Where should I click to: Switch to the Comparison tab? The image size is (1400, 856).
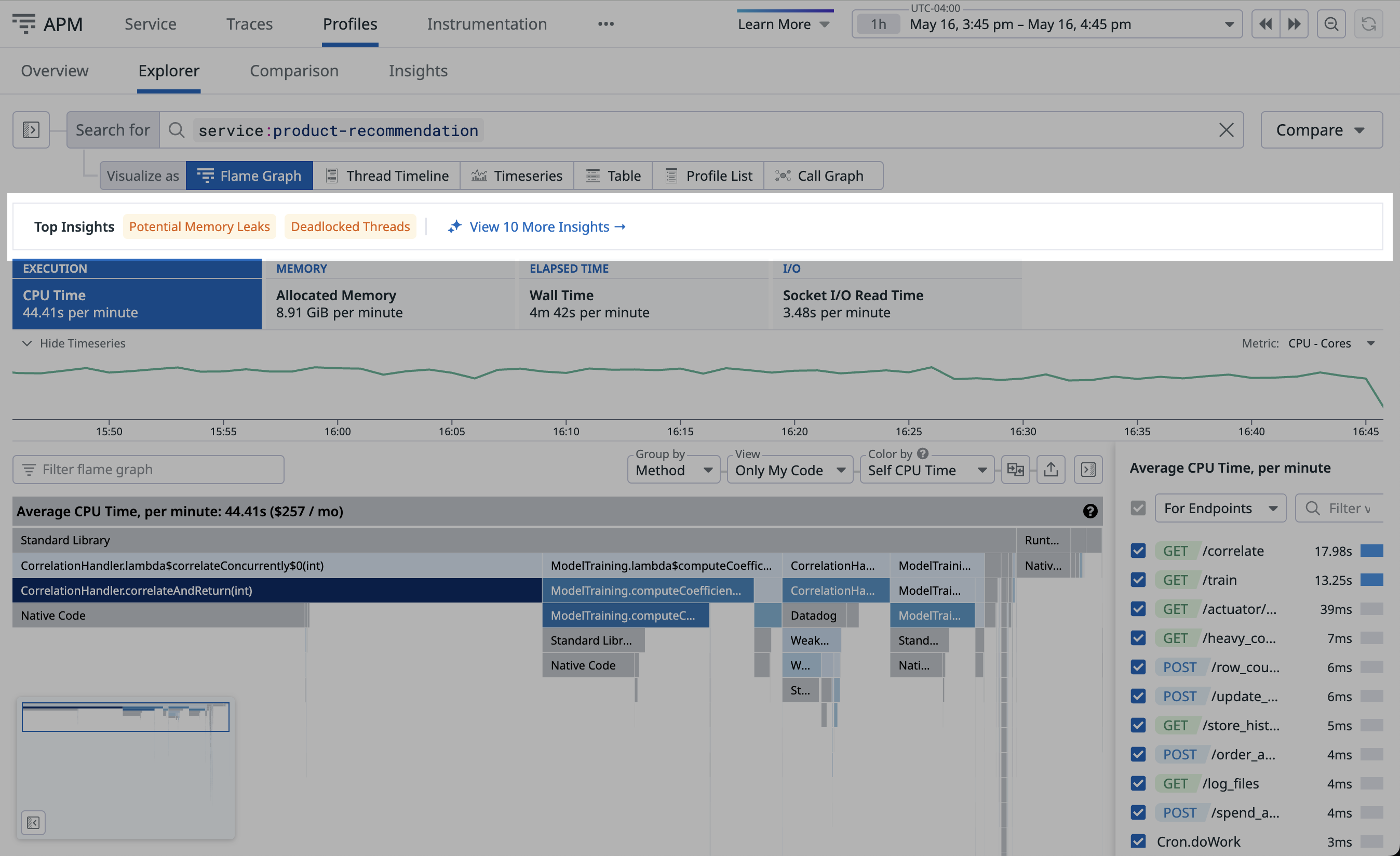[x=294, y=71]
